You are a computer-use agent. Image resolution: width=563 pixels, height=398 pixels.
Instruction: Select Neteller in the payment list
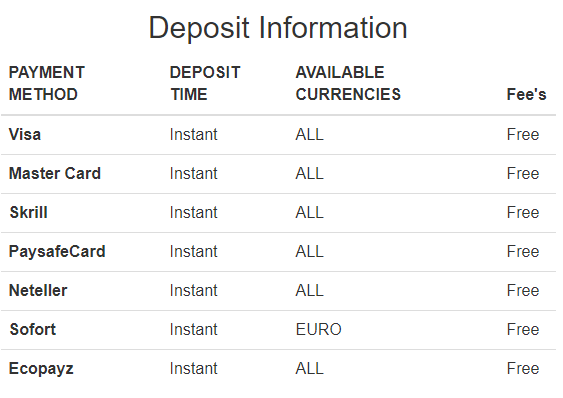(38, 290)
